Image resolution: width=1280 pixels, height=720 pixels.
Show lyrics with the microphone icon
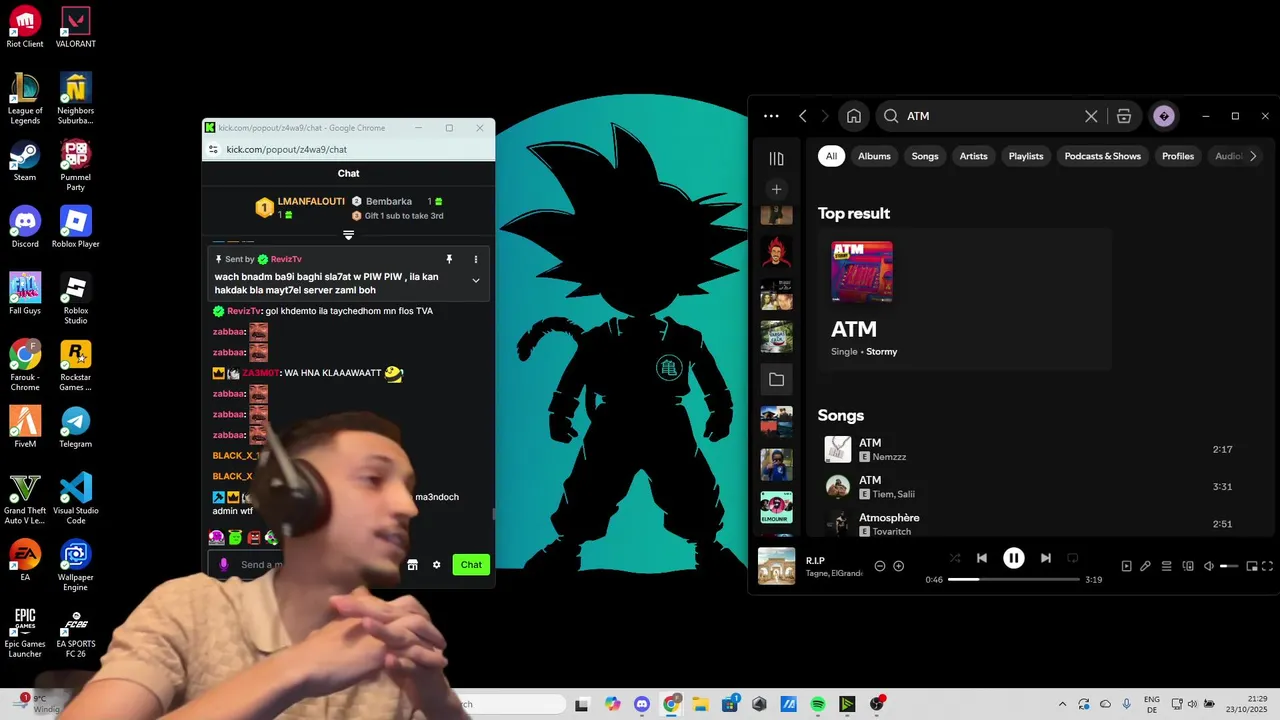point(1146,566)
